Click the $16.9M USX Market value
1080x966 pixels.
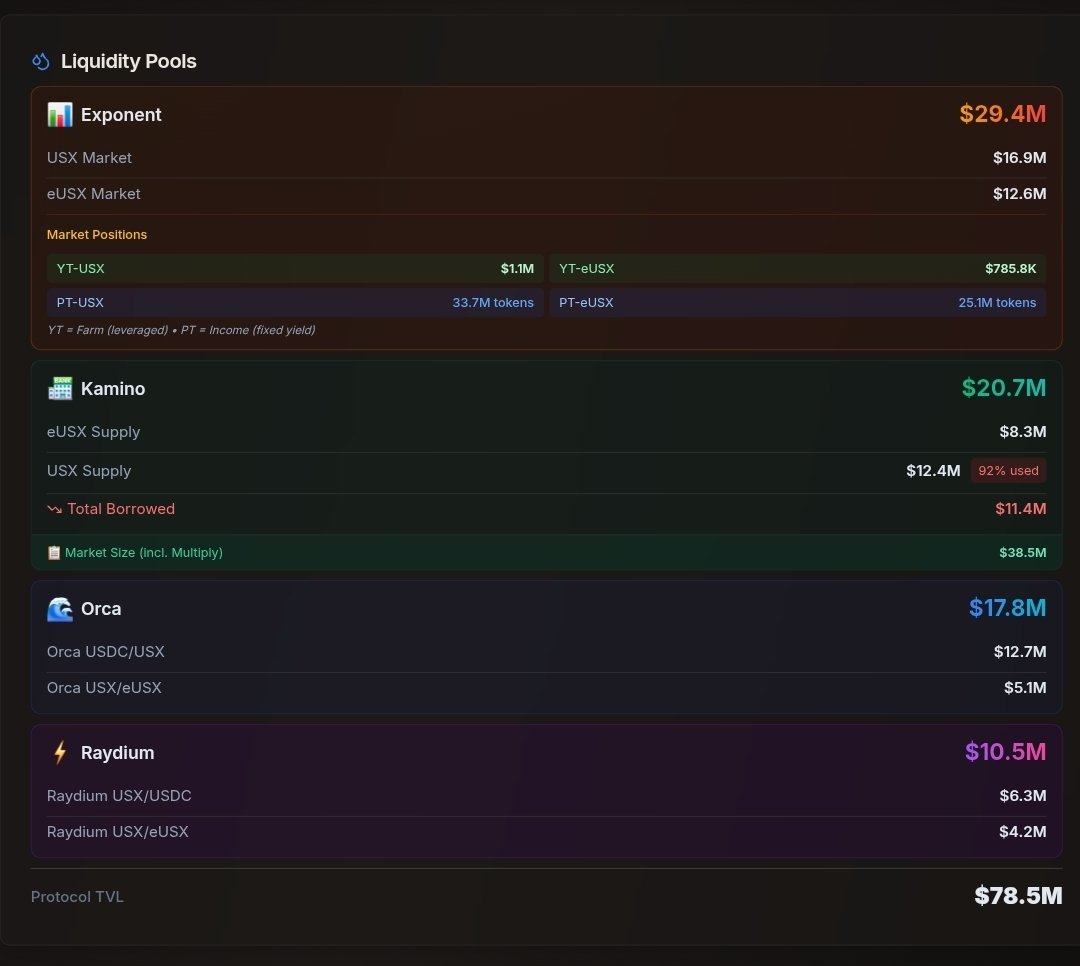coord(1019,158)
